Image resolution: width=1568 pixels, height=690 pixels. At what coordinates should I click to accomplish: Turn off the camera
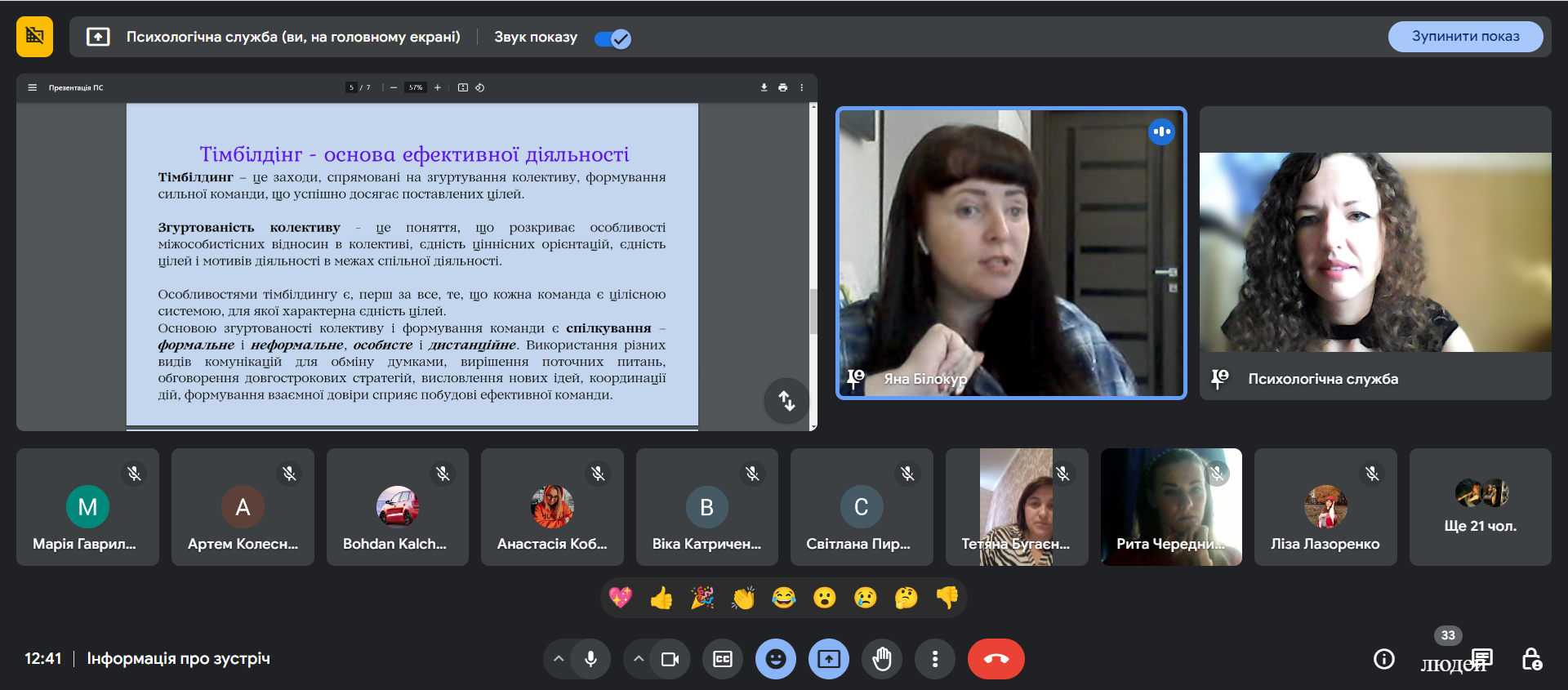(x=670, y=659)
